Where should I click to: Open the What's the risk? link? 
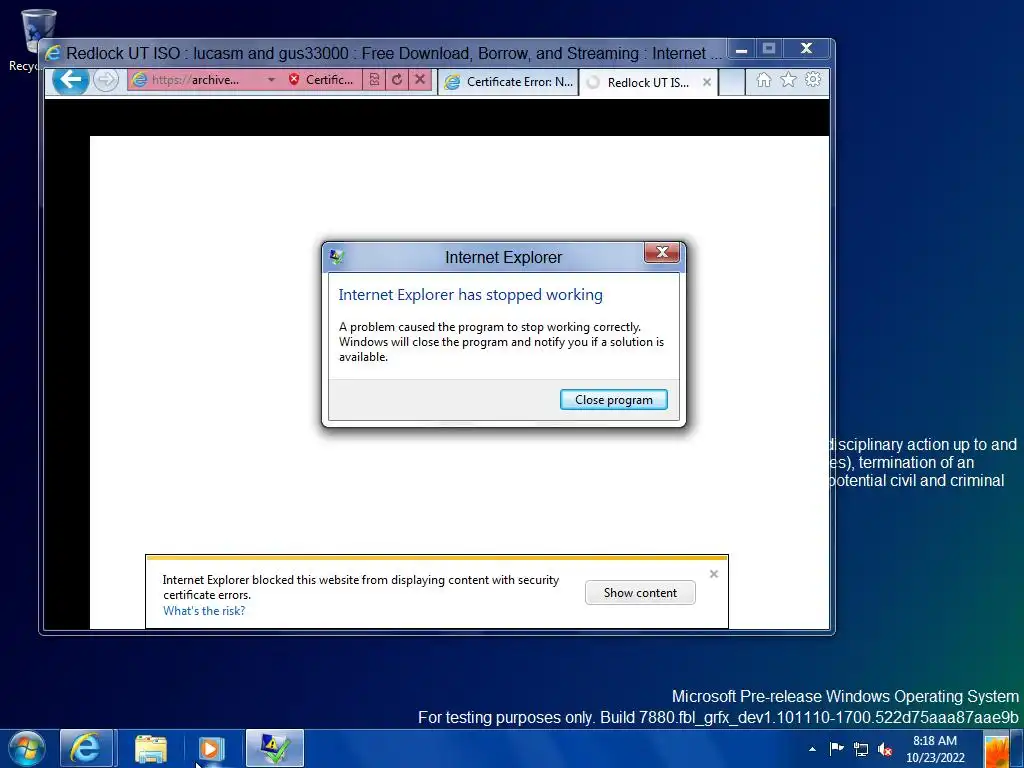(204, 611)
